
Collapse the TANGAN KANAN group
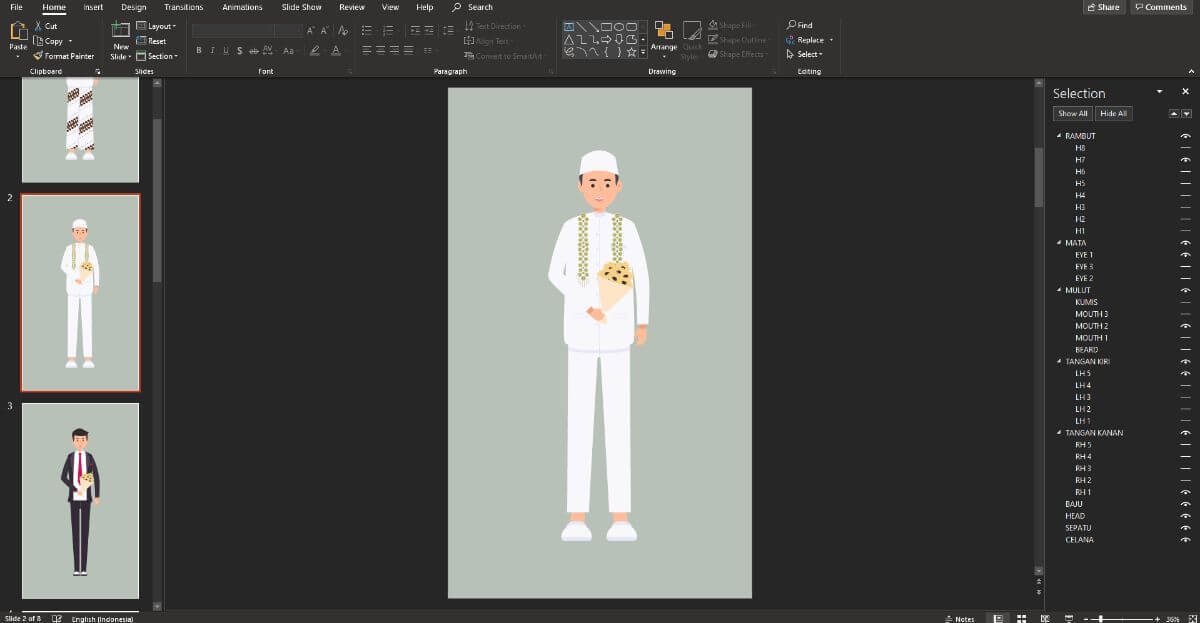(x=1059, y=433)
